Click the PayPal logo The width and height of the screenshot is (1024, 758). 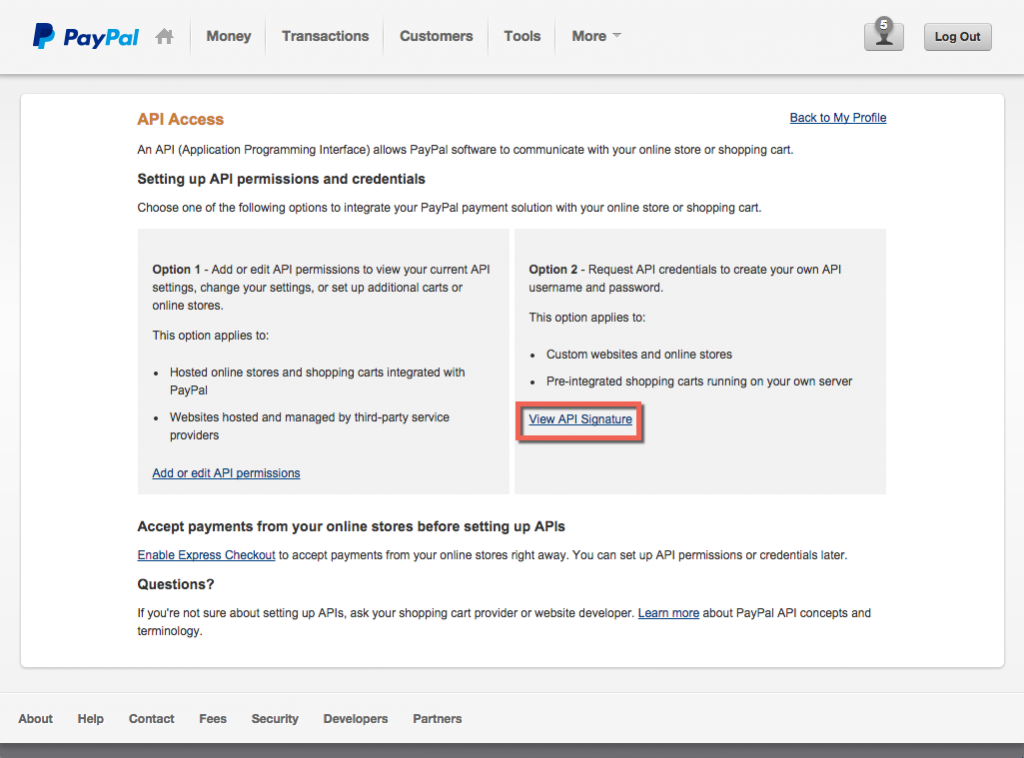coord(85,36)
